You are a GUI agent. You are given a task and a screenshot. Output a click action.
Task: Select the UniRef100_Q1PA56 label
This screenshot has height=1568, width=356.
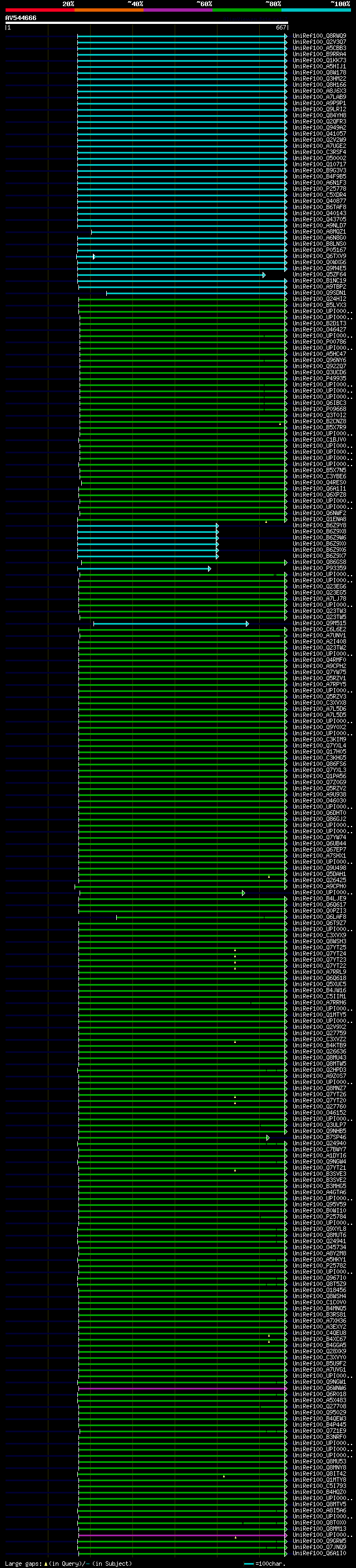(319, 776)
